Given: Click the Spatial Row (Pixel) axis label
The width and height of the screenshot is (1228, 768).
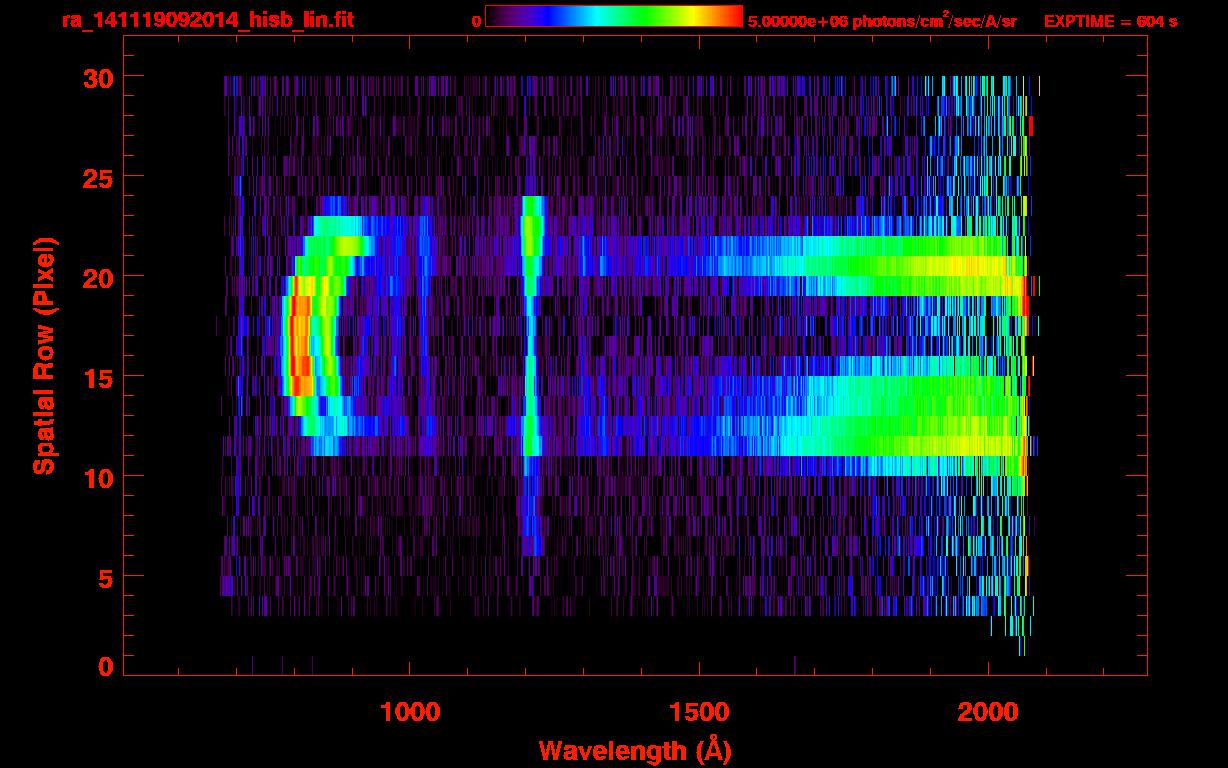Looking at the screenshot, I should [x=43, y=355].
